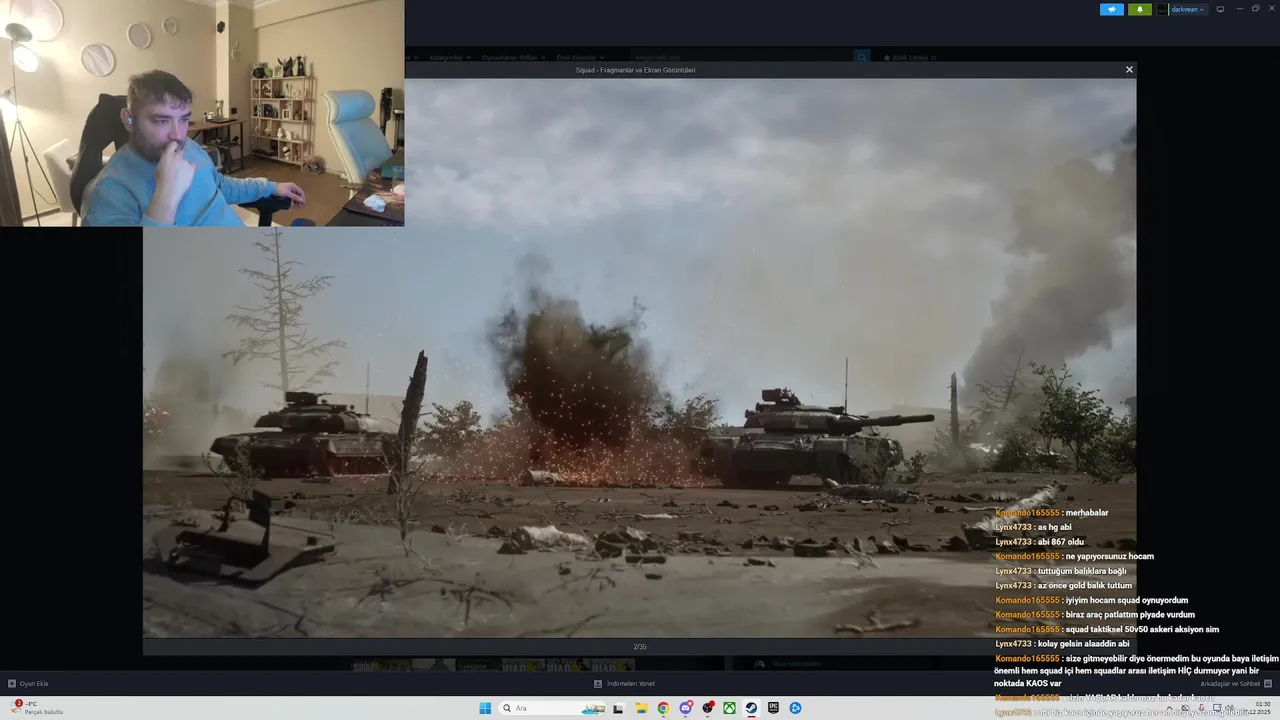Click the chat message 'abi 867 oldu'

[x=1061, y=542]
